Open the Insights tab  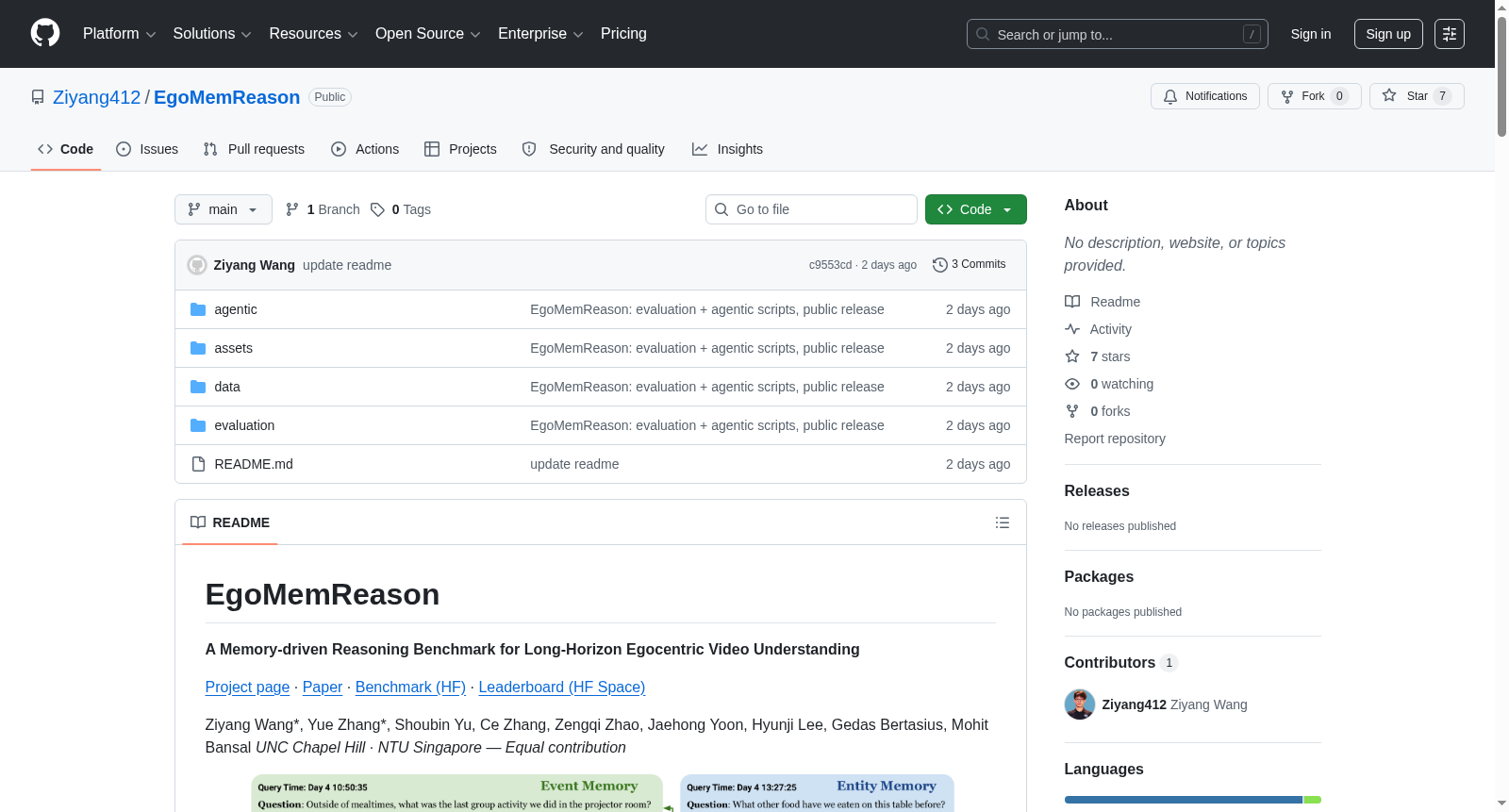point(727,149)
